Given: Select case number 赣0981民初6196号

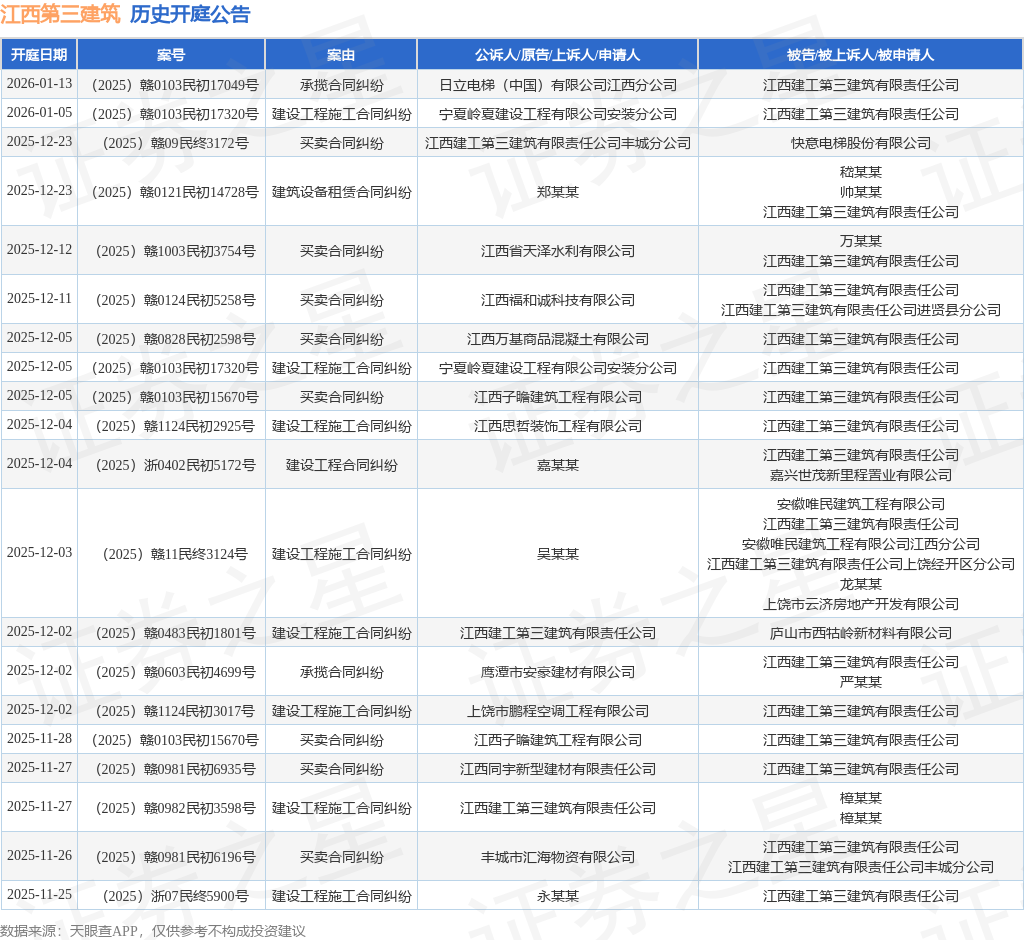Looking at the screenshot, I should point(175,857).
